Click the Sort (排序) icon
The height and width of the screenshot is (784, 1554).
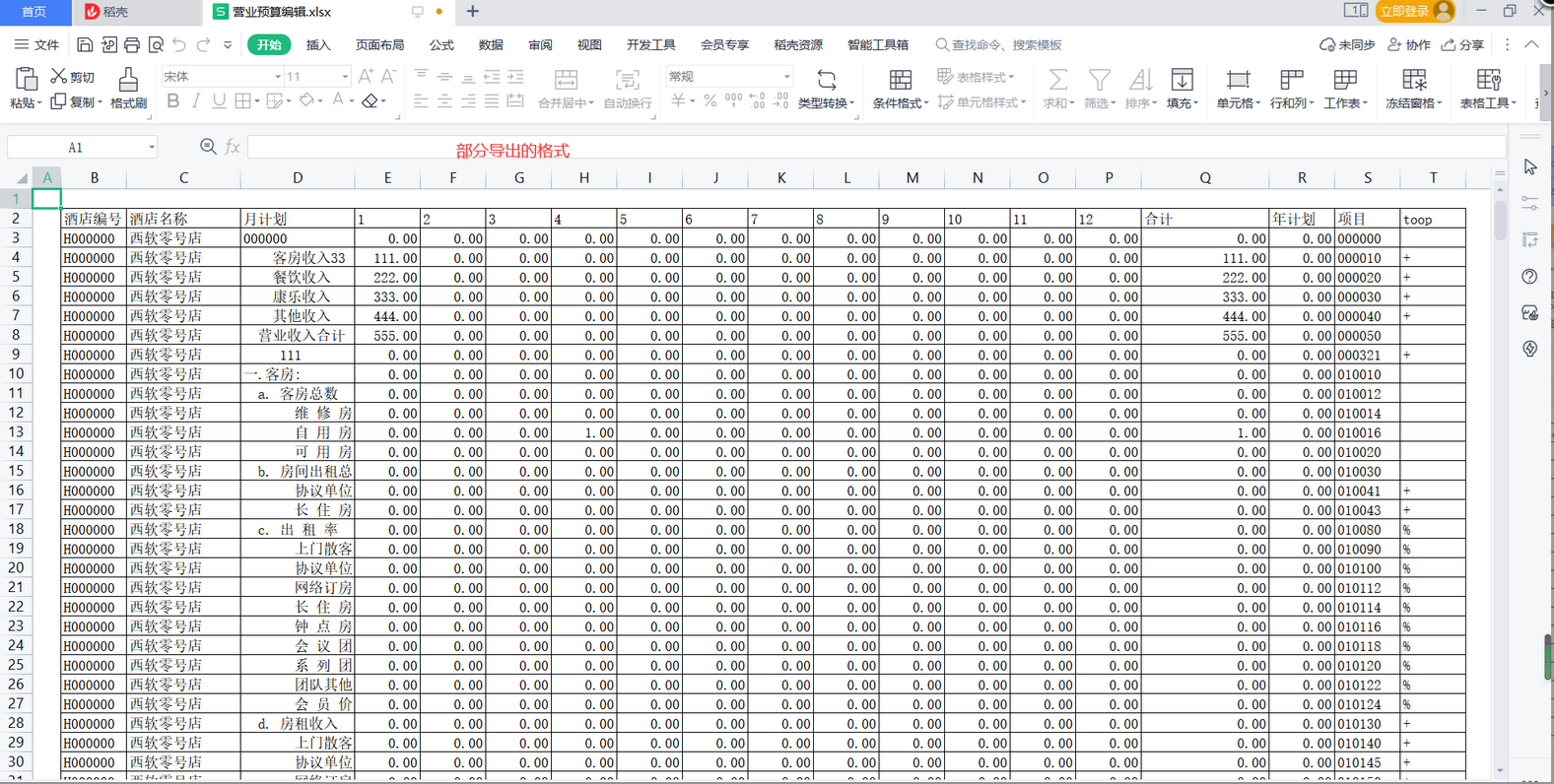tap(1140, 79)
